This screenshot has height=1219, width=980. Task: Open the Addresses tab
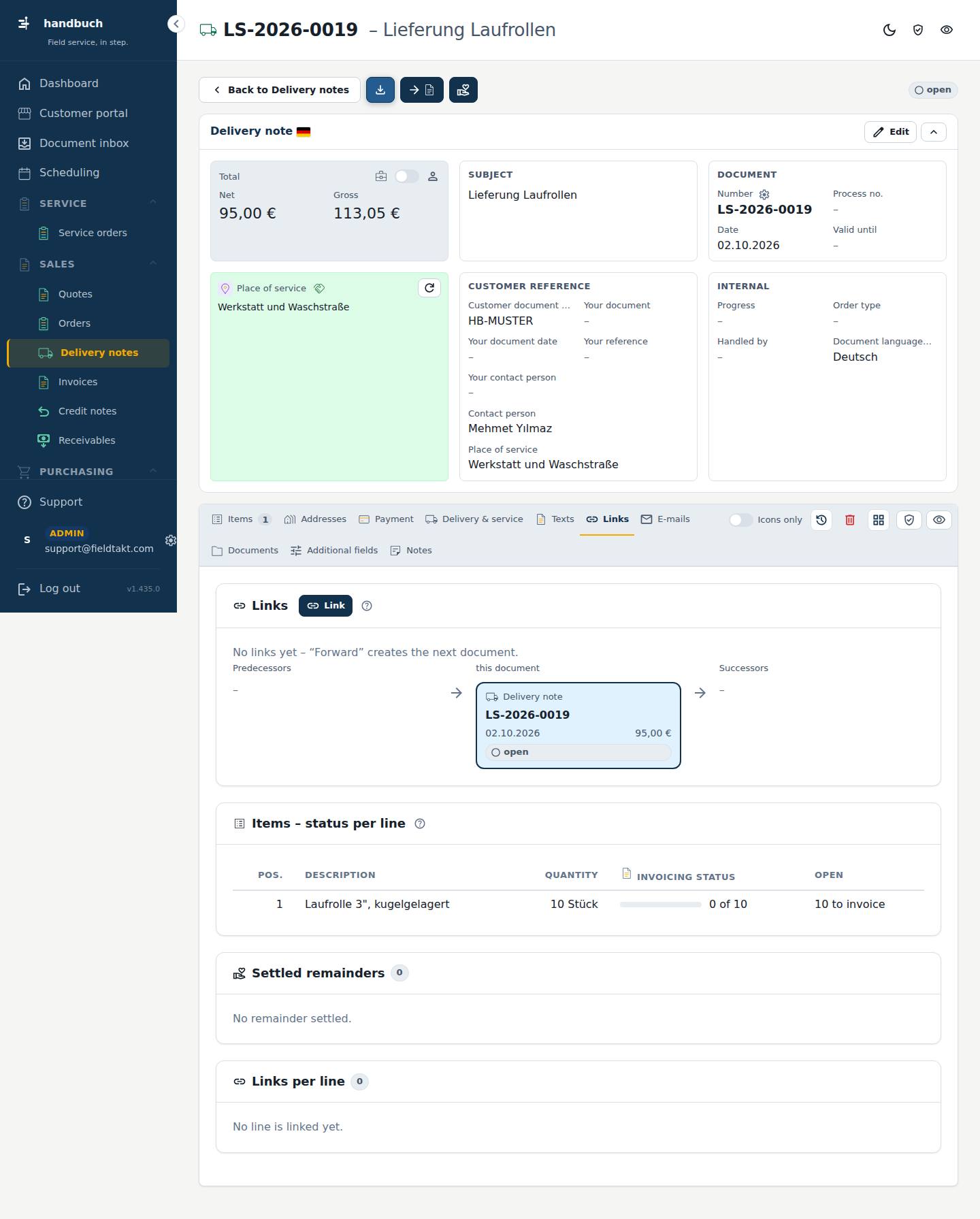315,519
